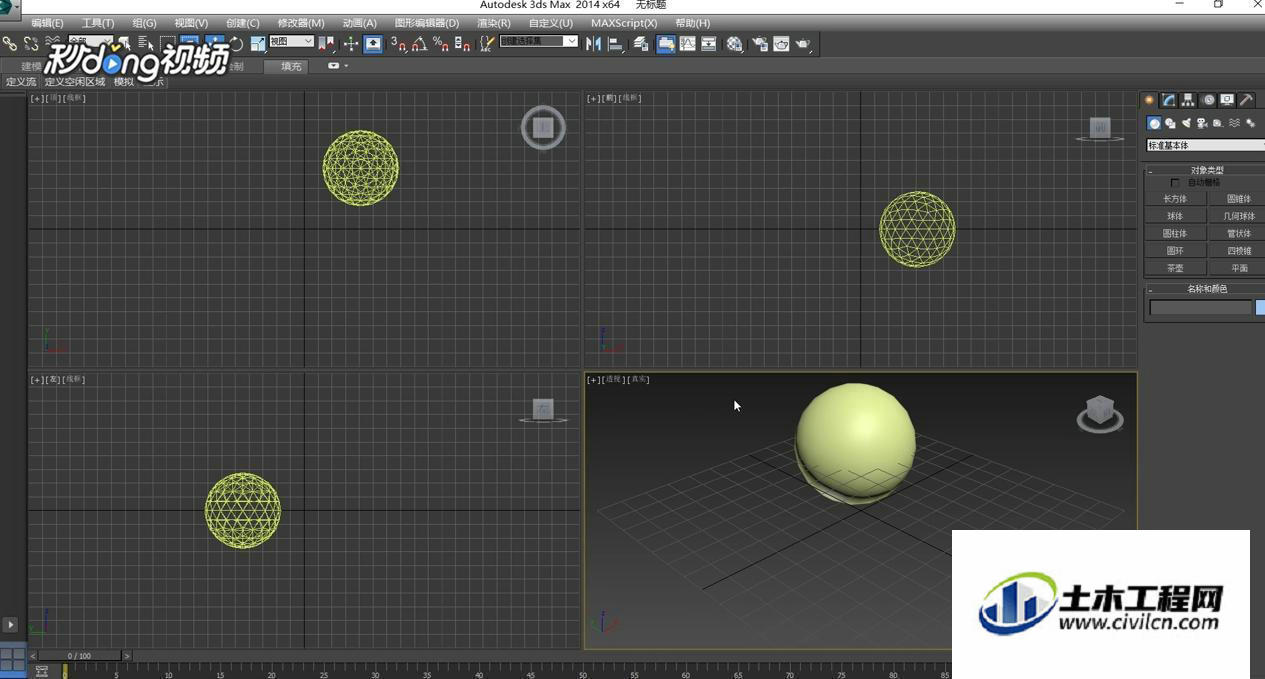Open the 工具(T) menu
This screenshot has height=679, width=1265.
tap(98, 23)
